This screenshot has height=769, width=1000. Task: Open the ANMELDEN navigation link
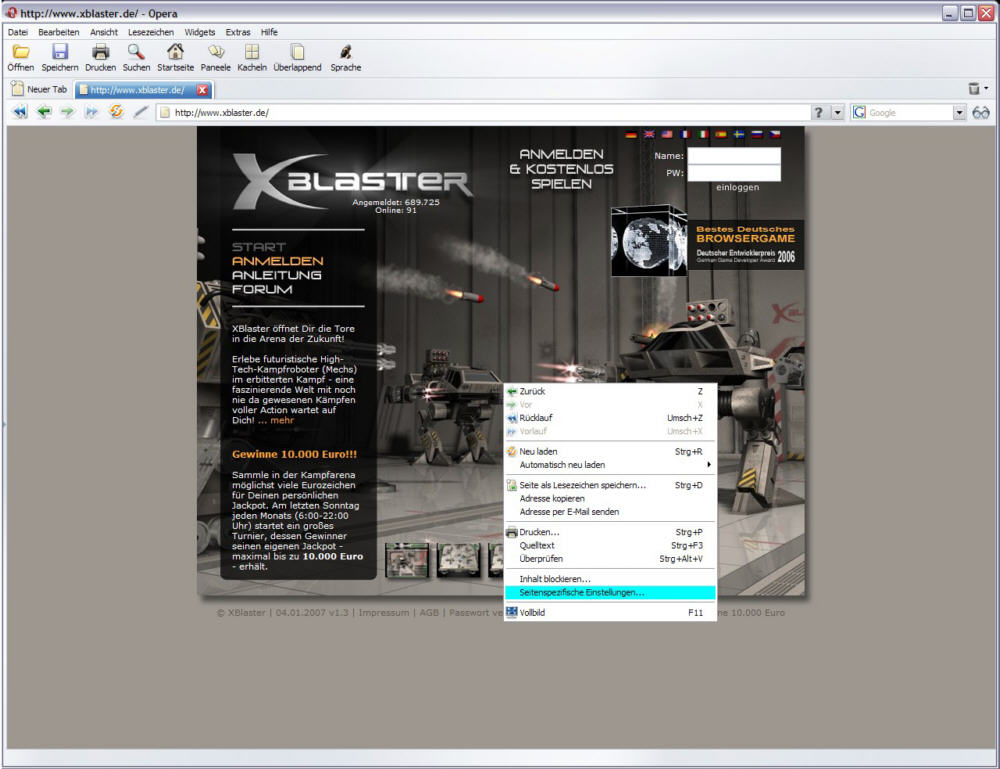point(277,261)
